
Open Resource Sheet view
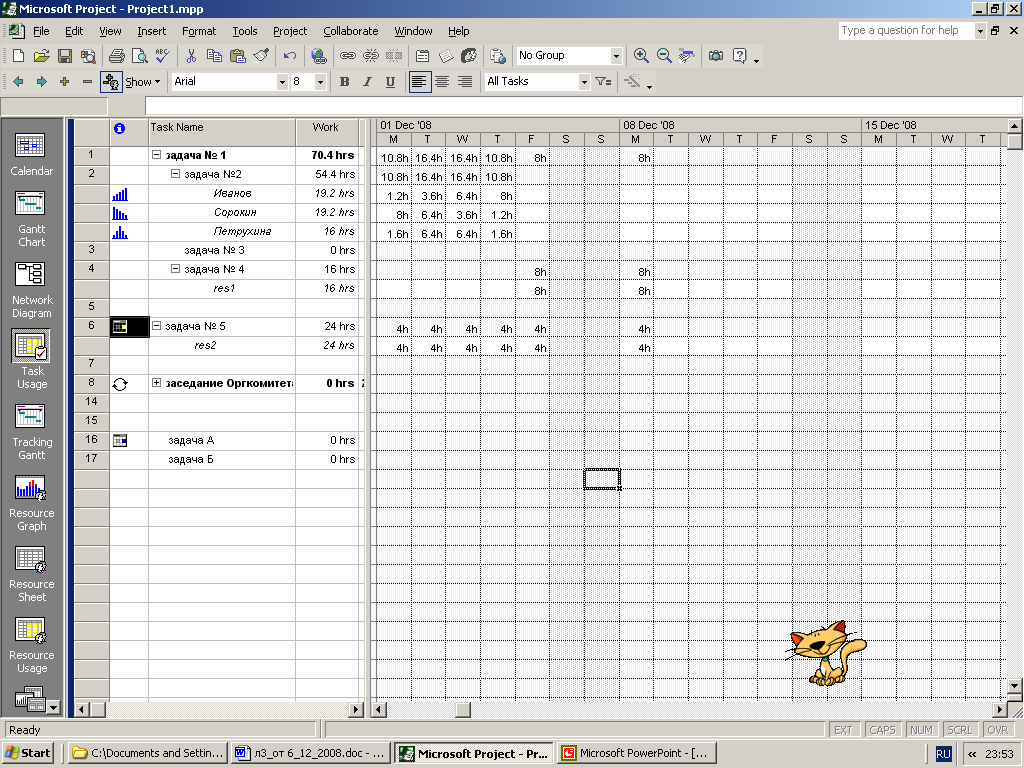pos(31,573)
